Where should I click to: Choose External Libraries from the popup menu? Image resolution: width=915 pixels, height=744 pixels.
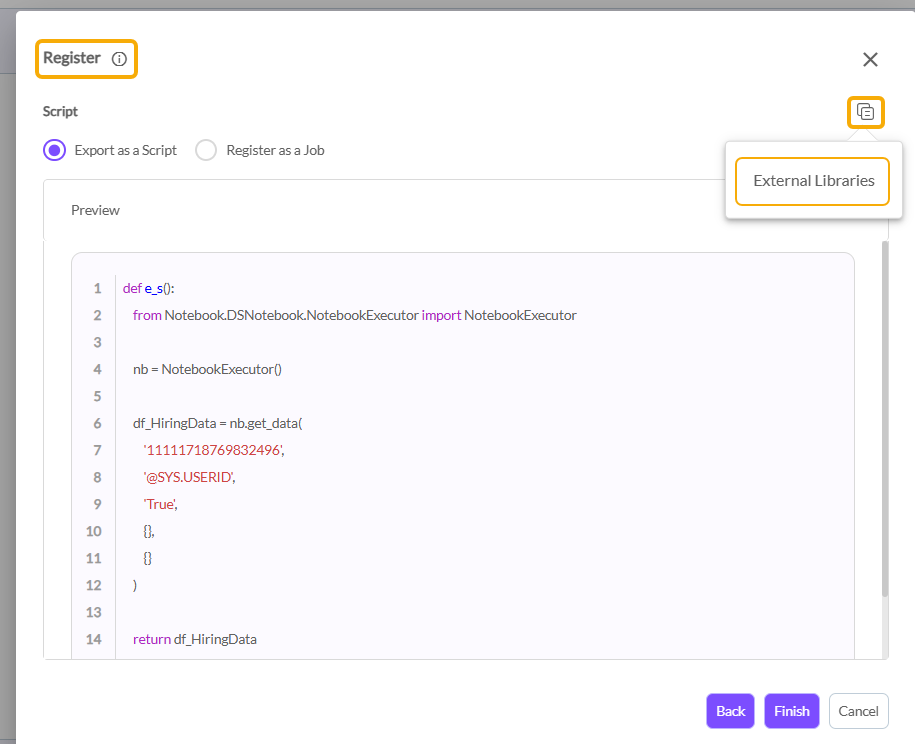coord(813,181)
